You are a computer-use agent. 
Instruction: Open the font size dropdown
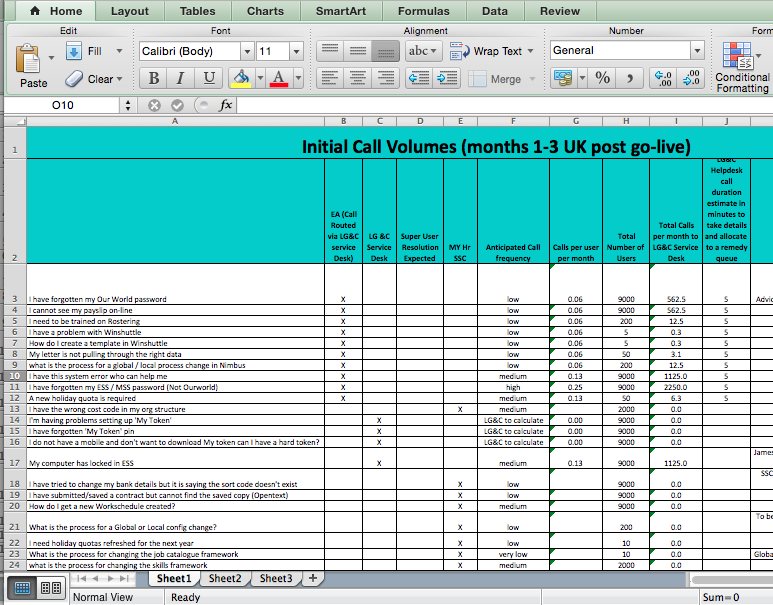pyautogui.click(x=296, y=51)
